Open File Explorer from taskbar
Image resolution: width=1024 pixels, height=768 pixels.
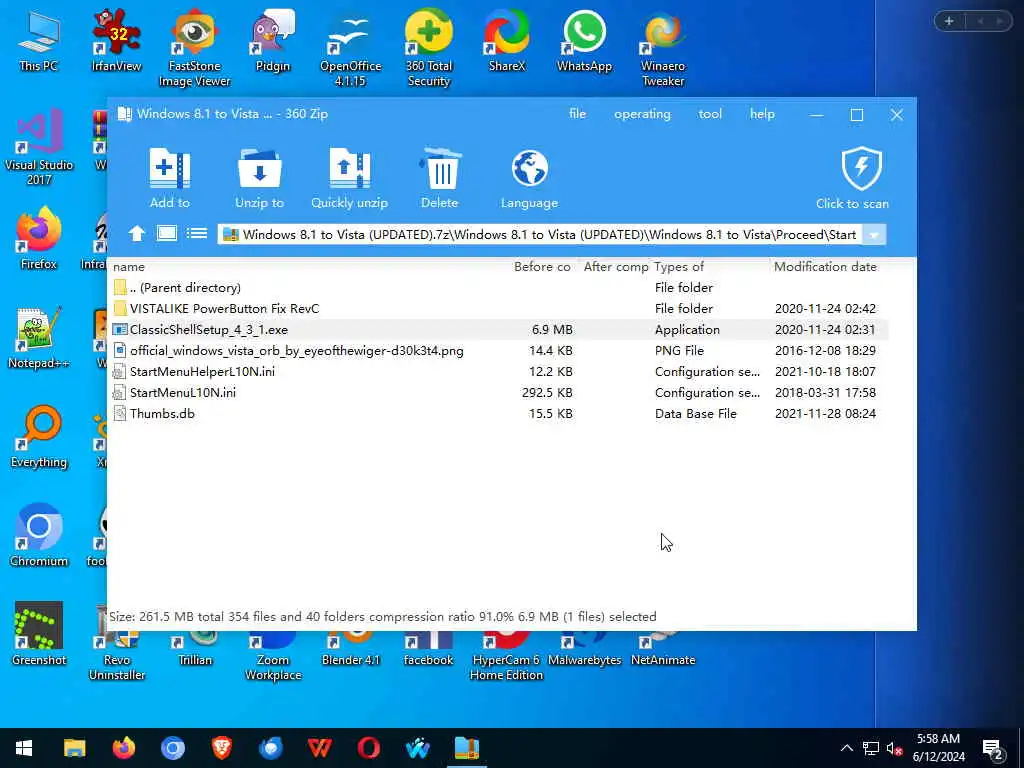74,748
